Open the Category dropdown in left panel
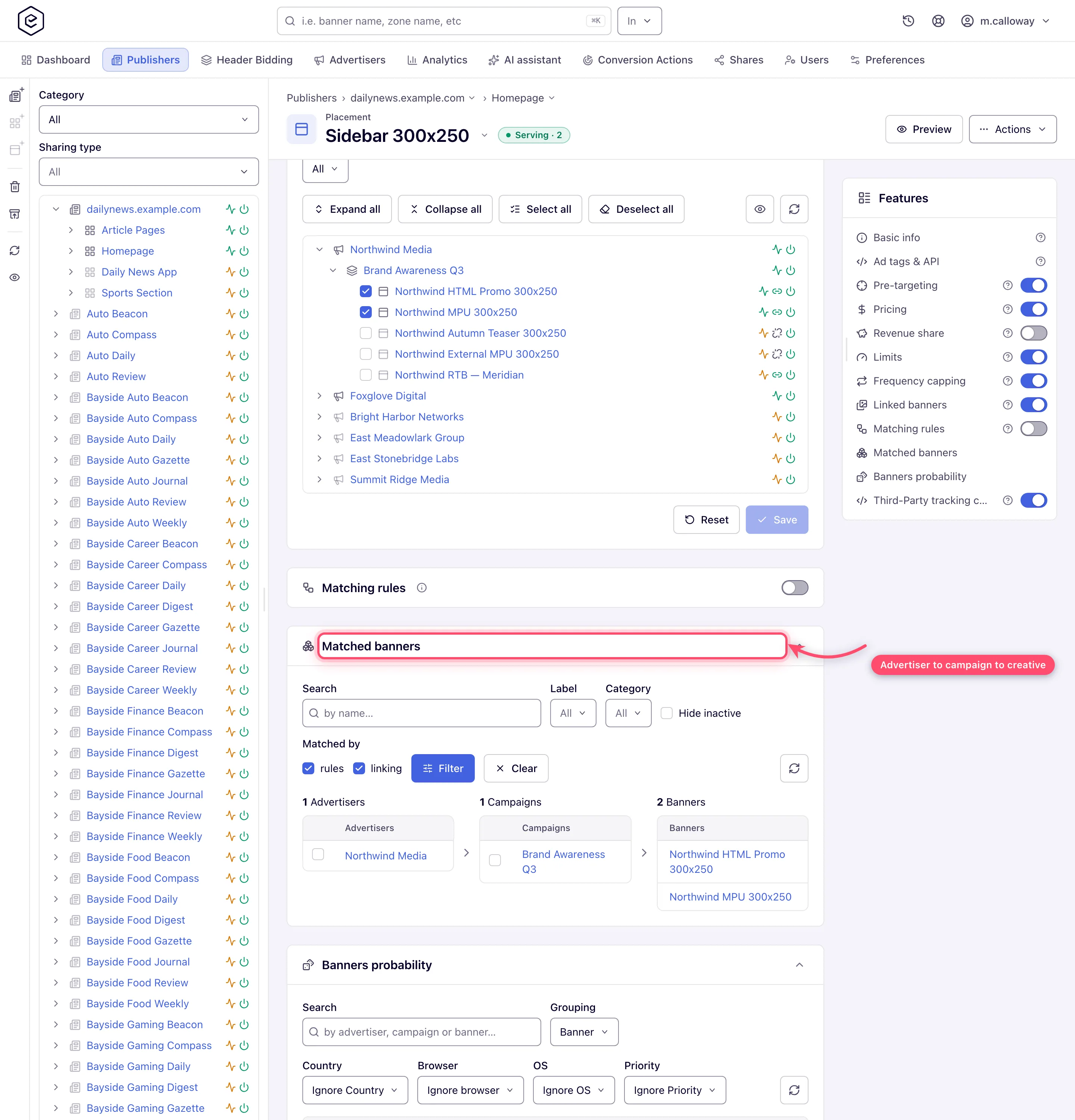Screen dimensions: 1075x1120 click(x=149, y=119)
